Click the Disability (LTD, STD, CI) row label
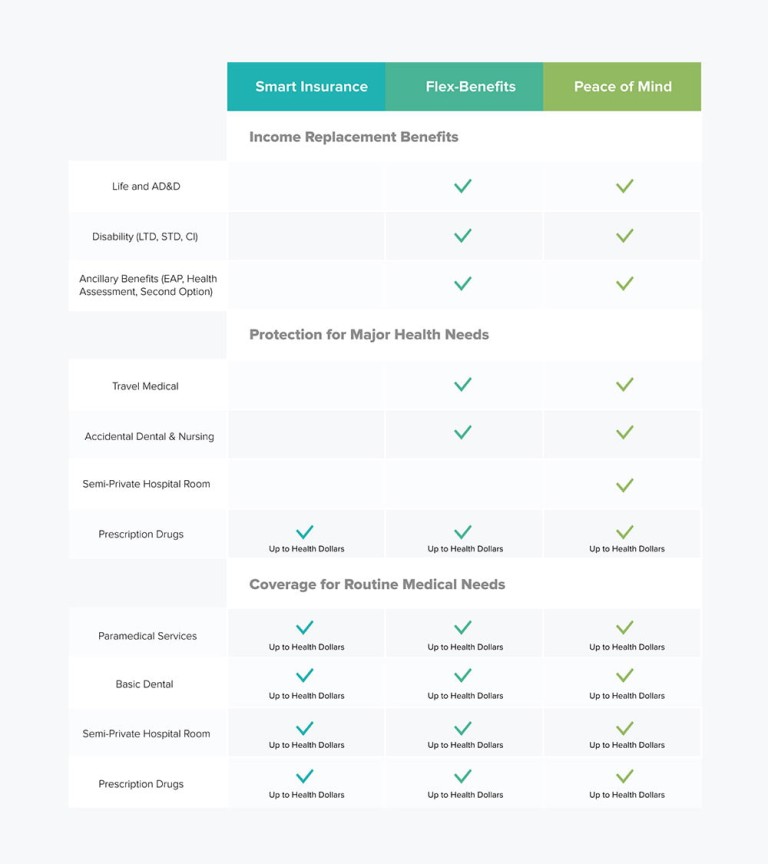The image size is (768, 864). point(145,237)
